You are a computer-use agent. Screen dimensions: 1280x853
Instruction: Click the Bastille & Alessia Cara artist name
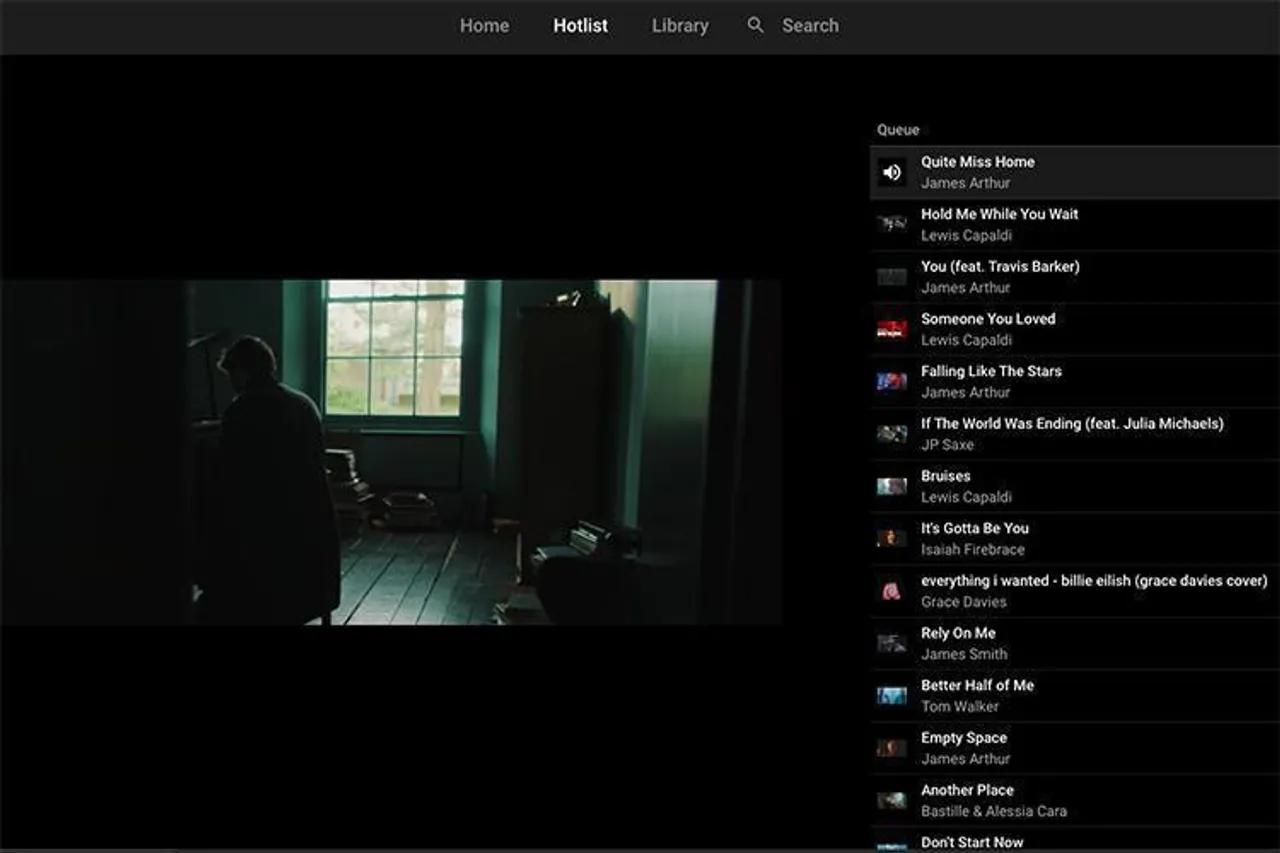pyautogui.click(x=994, y=811)
